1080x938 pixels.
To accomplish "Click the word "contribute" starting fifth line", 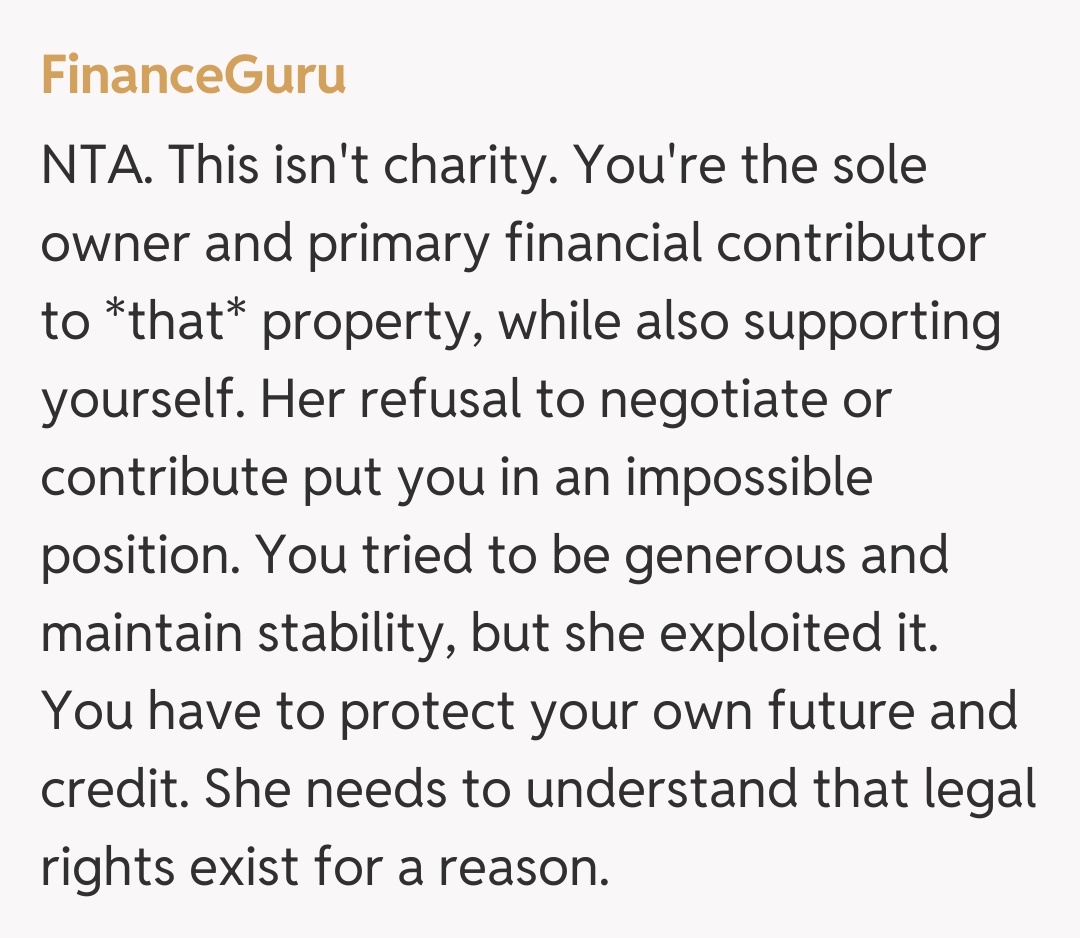I will tap(163, 479).
